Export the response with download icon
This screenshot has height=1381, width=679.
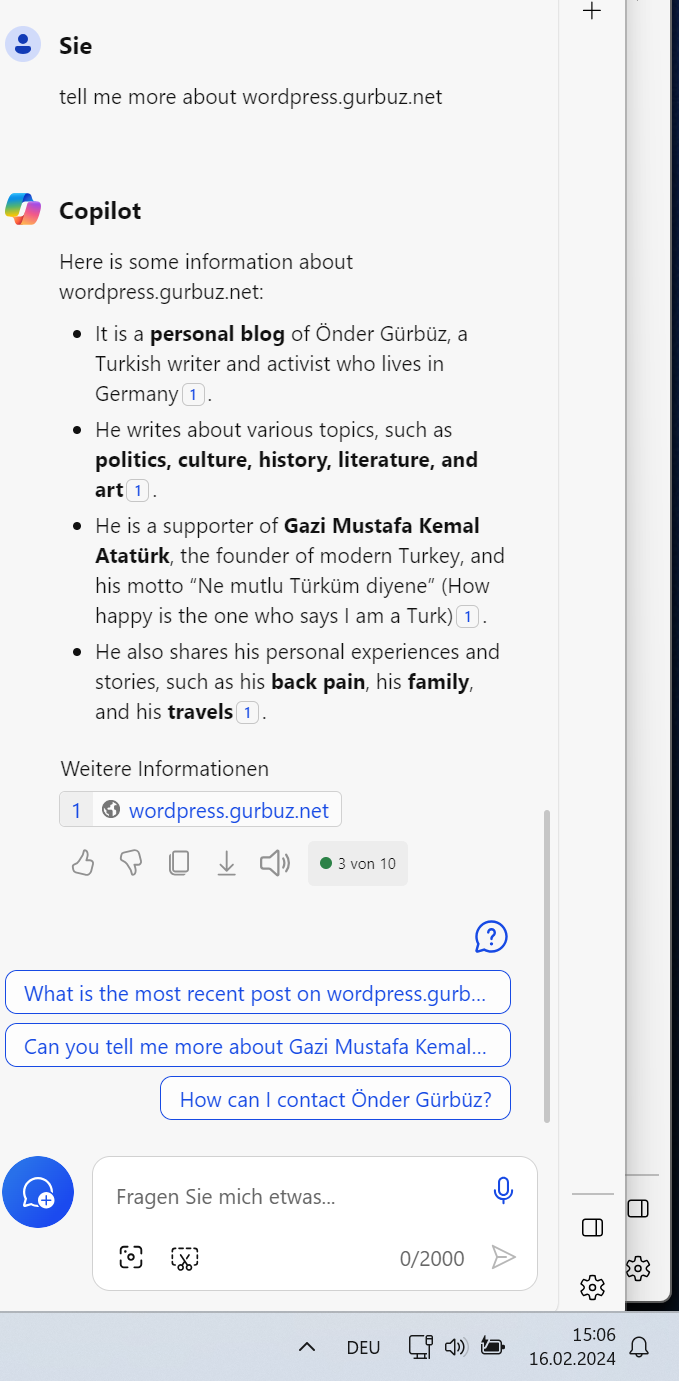point(227,863)
